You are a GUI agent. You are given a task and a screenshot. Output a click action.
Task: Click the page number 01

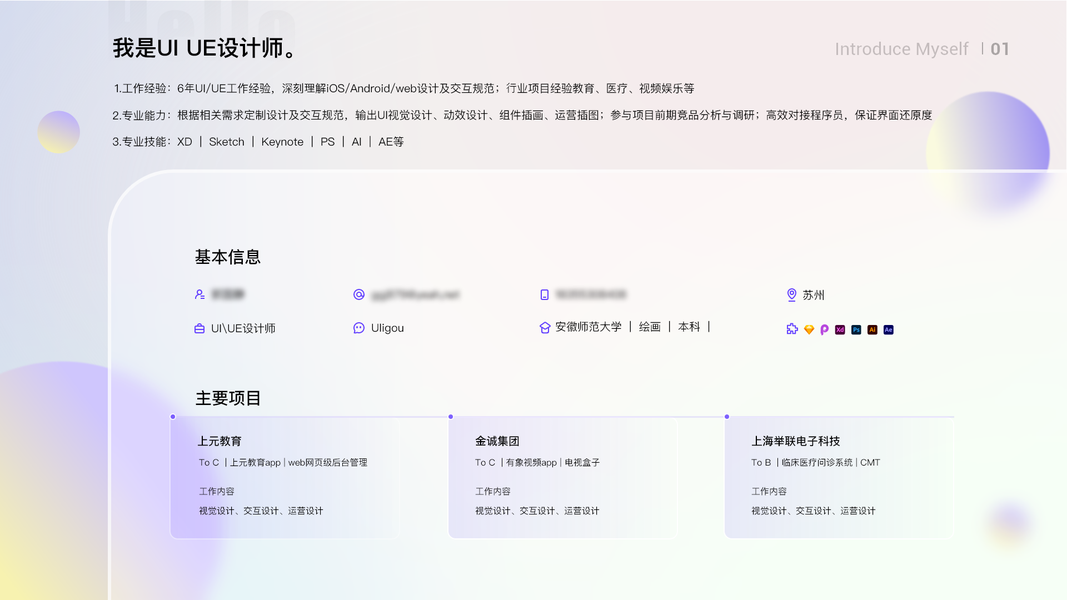coord(1000,49)
